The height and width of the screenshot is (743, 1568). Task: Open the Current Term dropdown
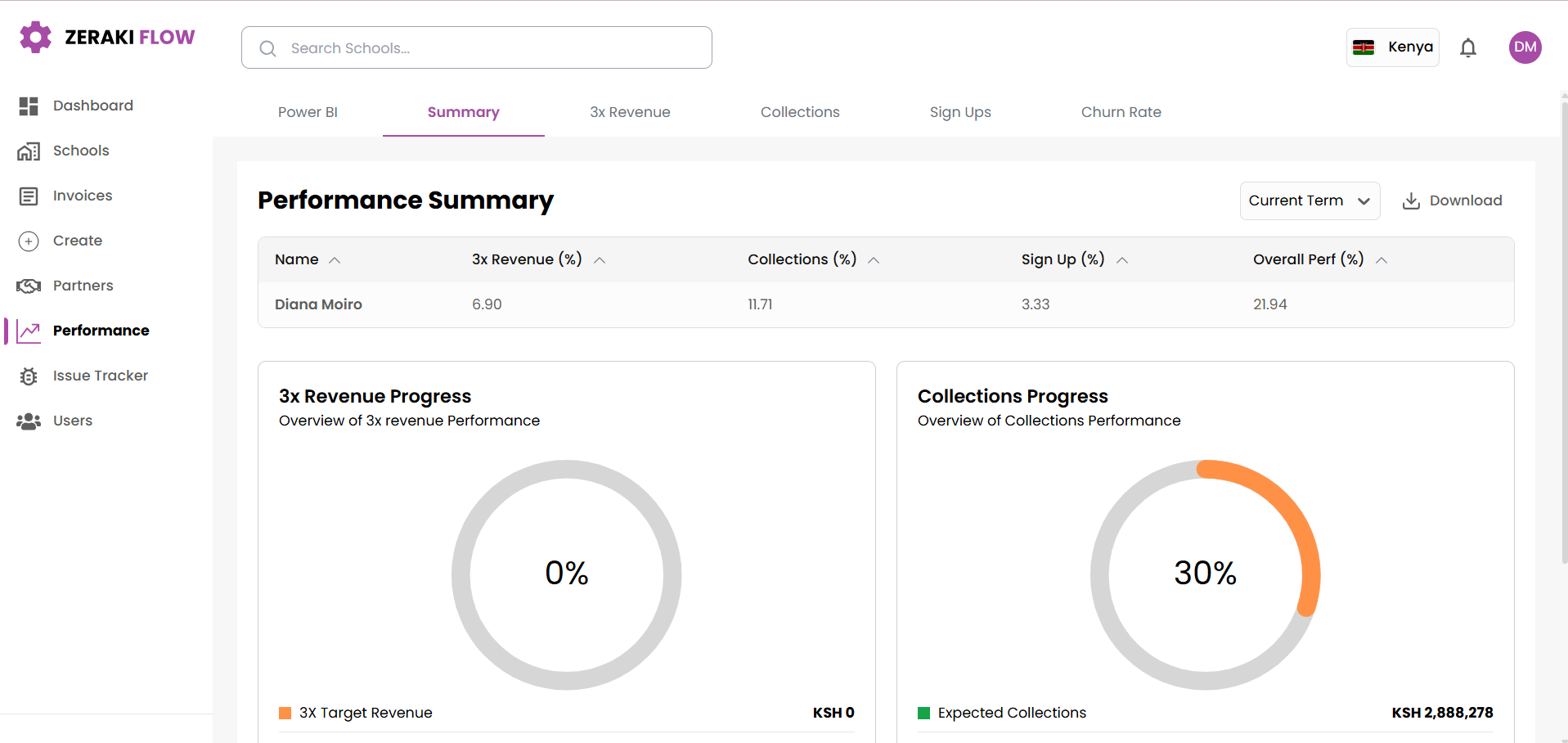[1310, 200]
